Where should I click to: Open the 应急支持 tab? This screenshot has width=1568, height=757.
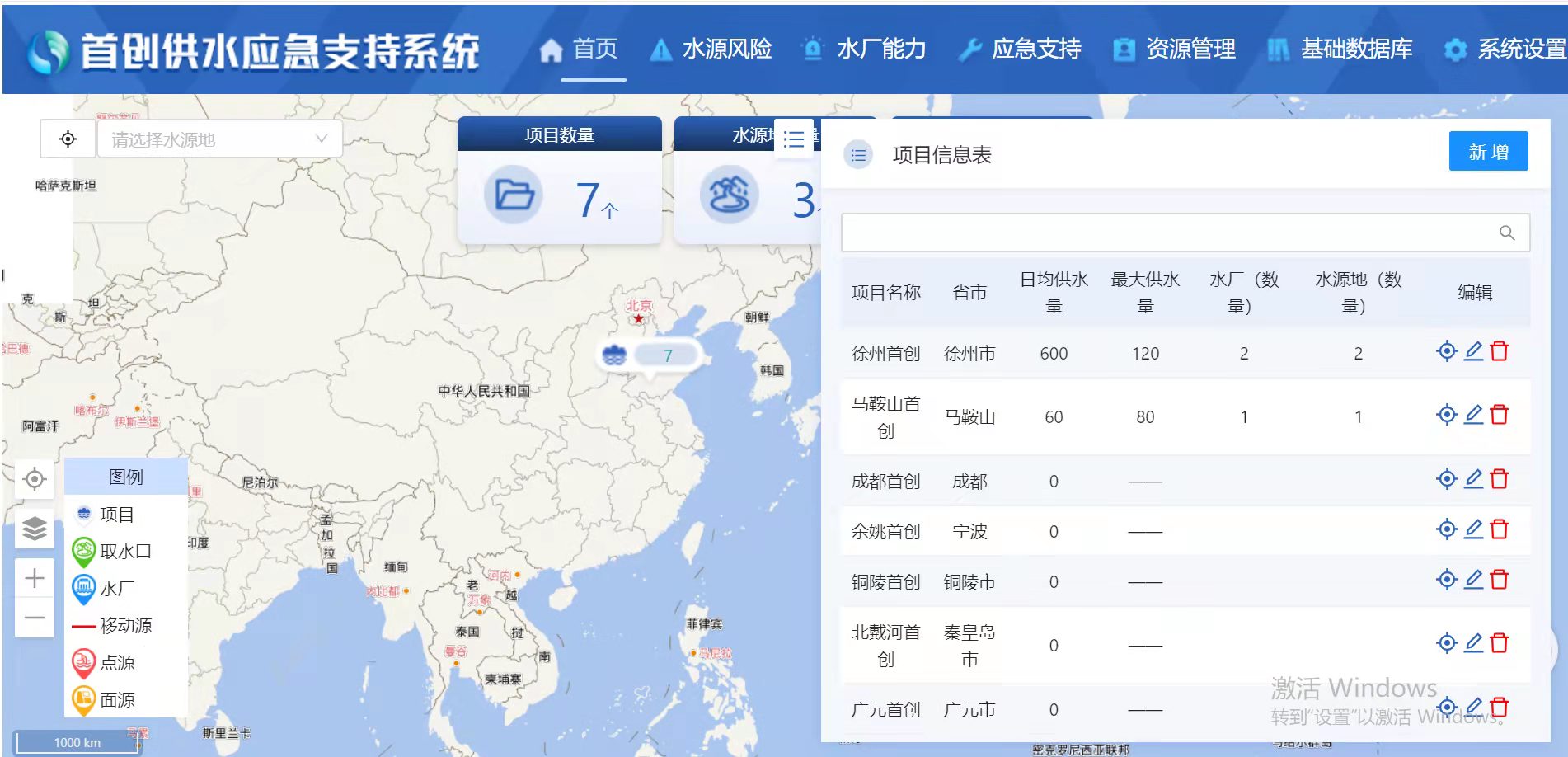(x=1020, y=49)
